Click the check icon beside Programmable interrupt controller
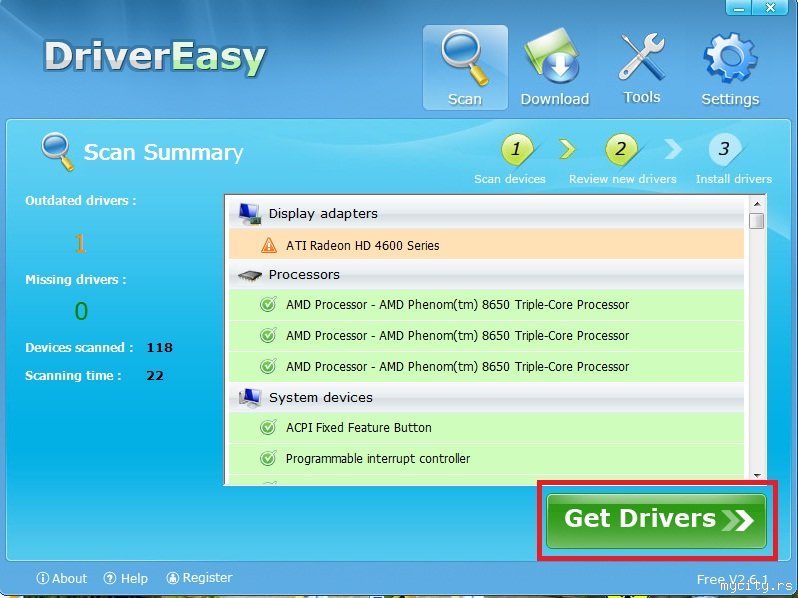Image resolution: width=798 pixels, height=598 pixels. (x=268, y=458)
